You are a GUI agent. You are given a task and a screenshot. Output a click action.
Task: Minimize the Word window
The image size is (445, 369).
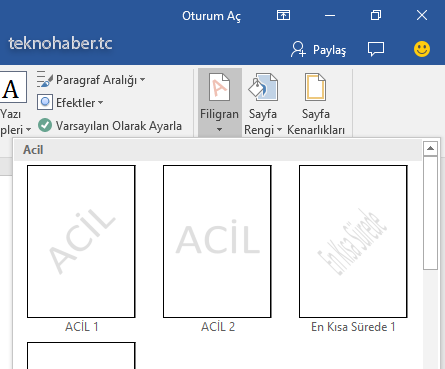click(330, 15)
